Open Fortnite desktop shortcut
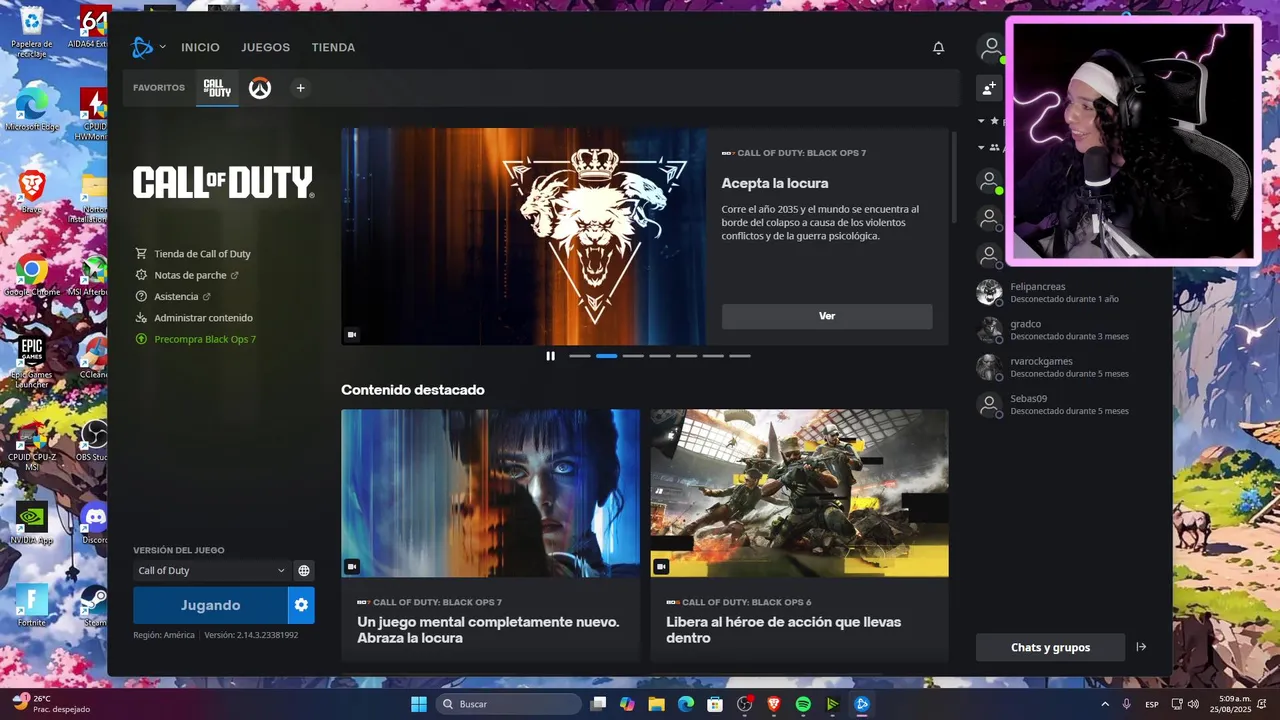The image size is (1280, 720). 32,605
